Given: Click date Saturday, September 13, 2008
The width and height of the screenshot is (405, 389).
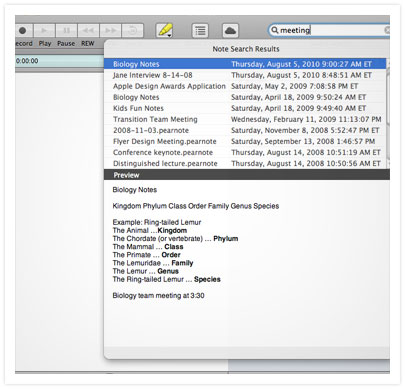Looking at the screenshot, I should pyautogui.click(x=303, y=141).
